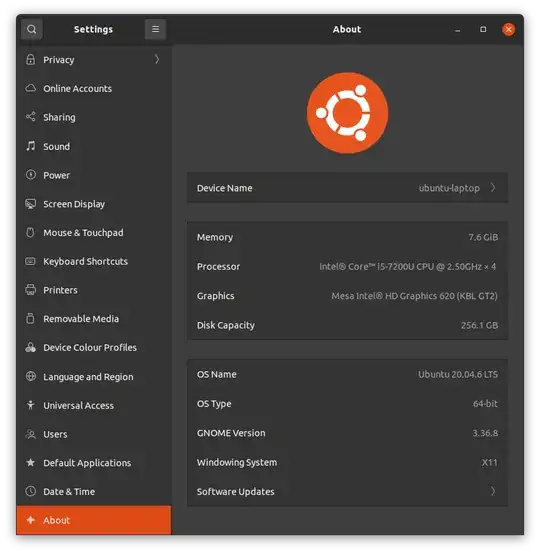Click the Default Applications star icon
Viewport: 540px width, 553px height.
click(31, 462)
